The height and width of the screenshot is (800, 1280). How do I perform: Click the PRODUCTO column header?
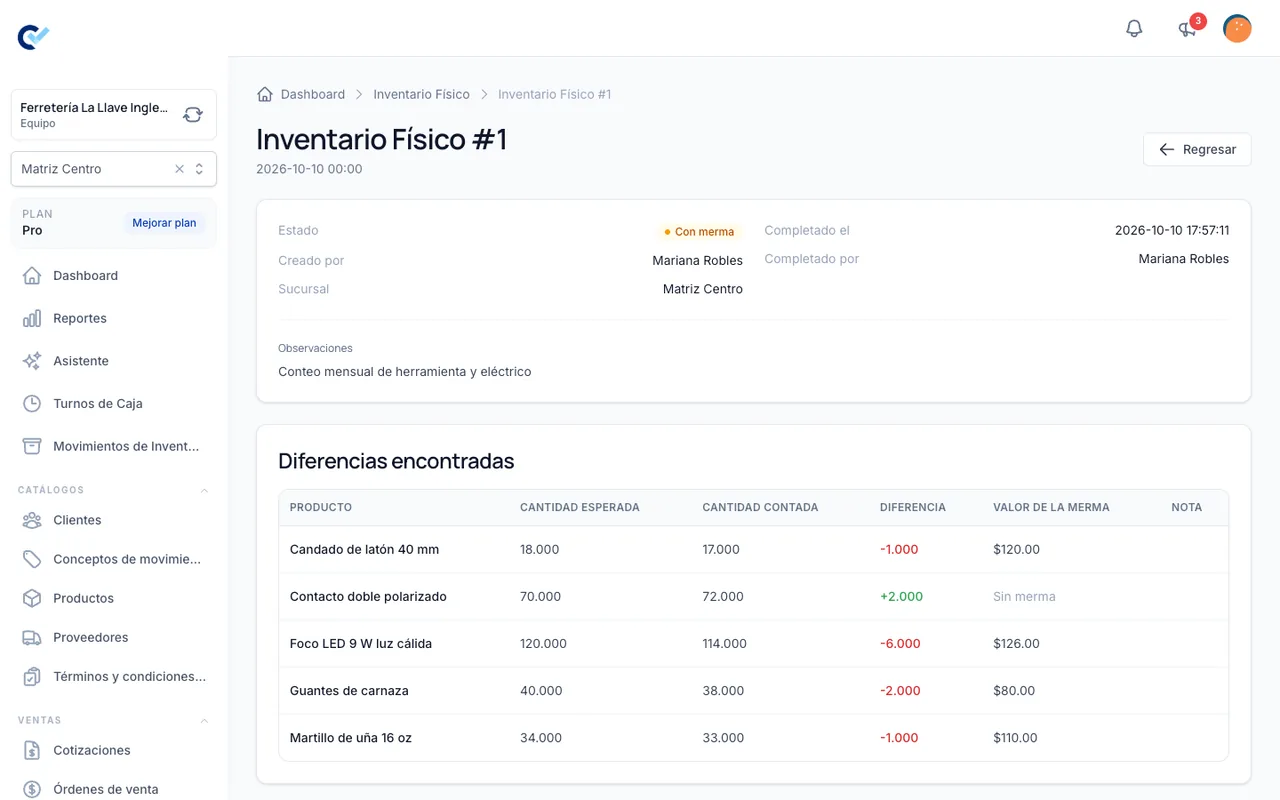pos(321,507)
